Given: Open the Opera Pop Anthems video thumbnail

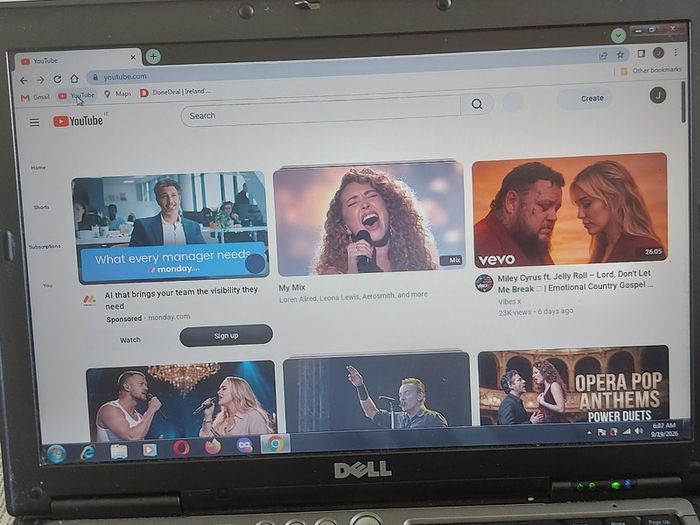Looking at the screenshot, I should (x=574, y=385).
